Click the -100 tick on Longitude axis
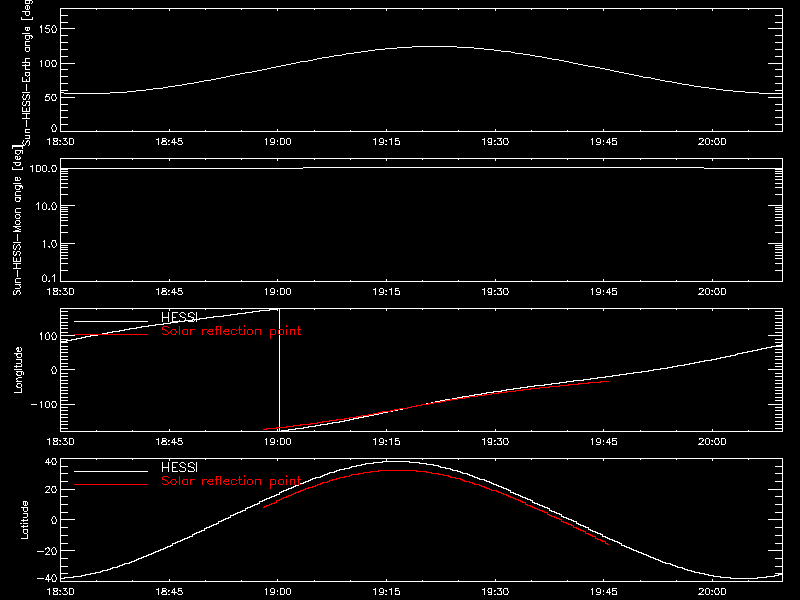 tap(44, 405)
